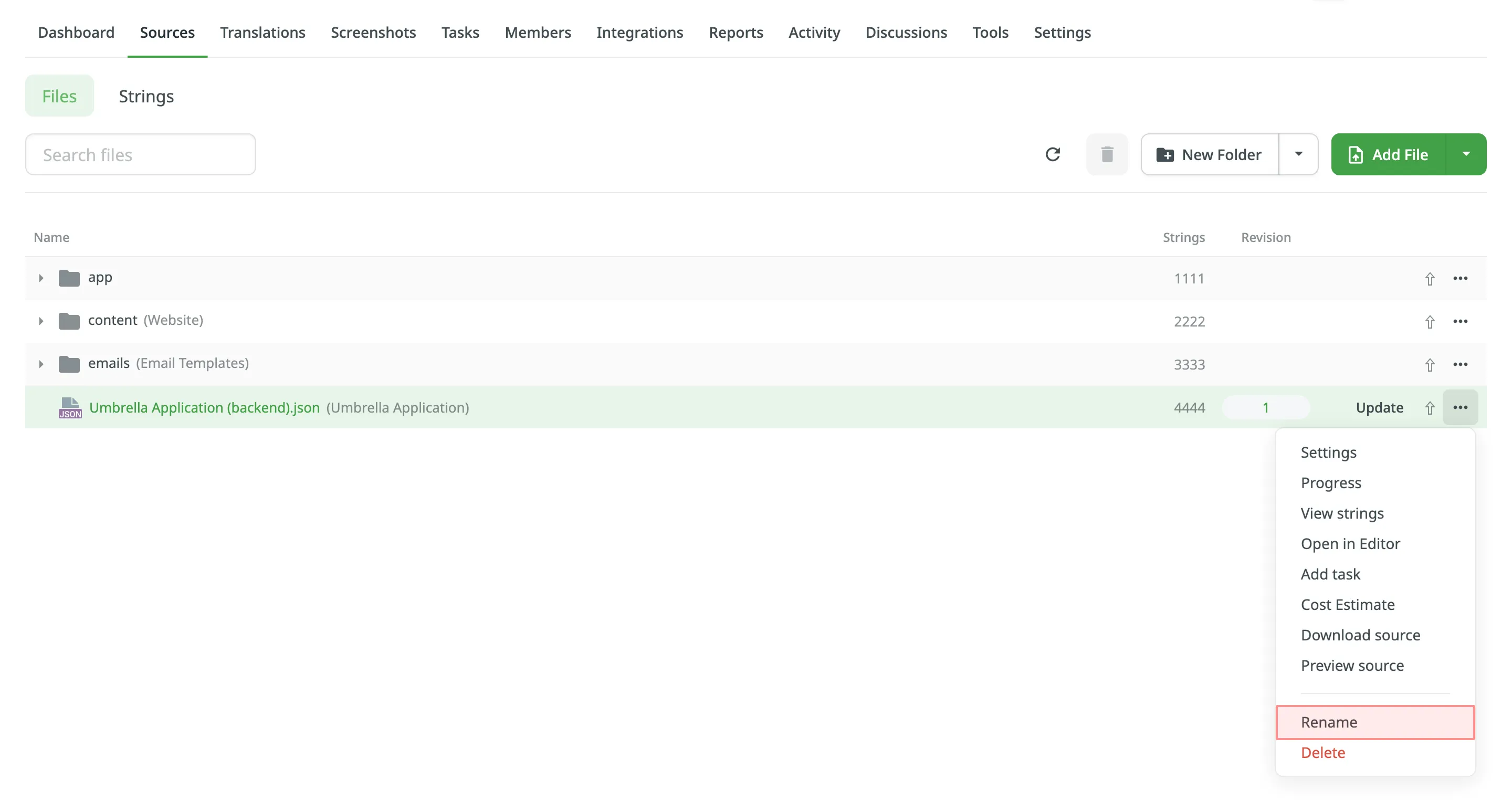
Task: Expand the content folder tree
Action: click(x=40, y=321)
